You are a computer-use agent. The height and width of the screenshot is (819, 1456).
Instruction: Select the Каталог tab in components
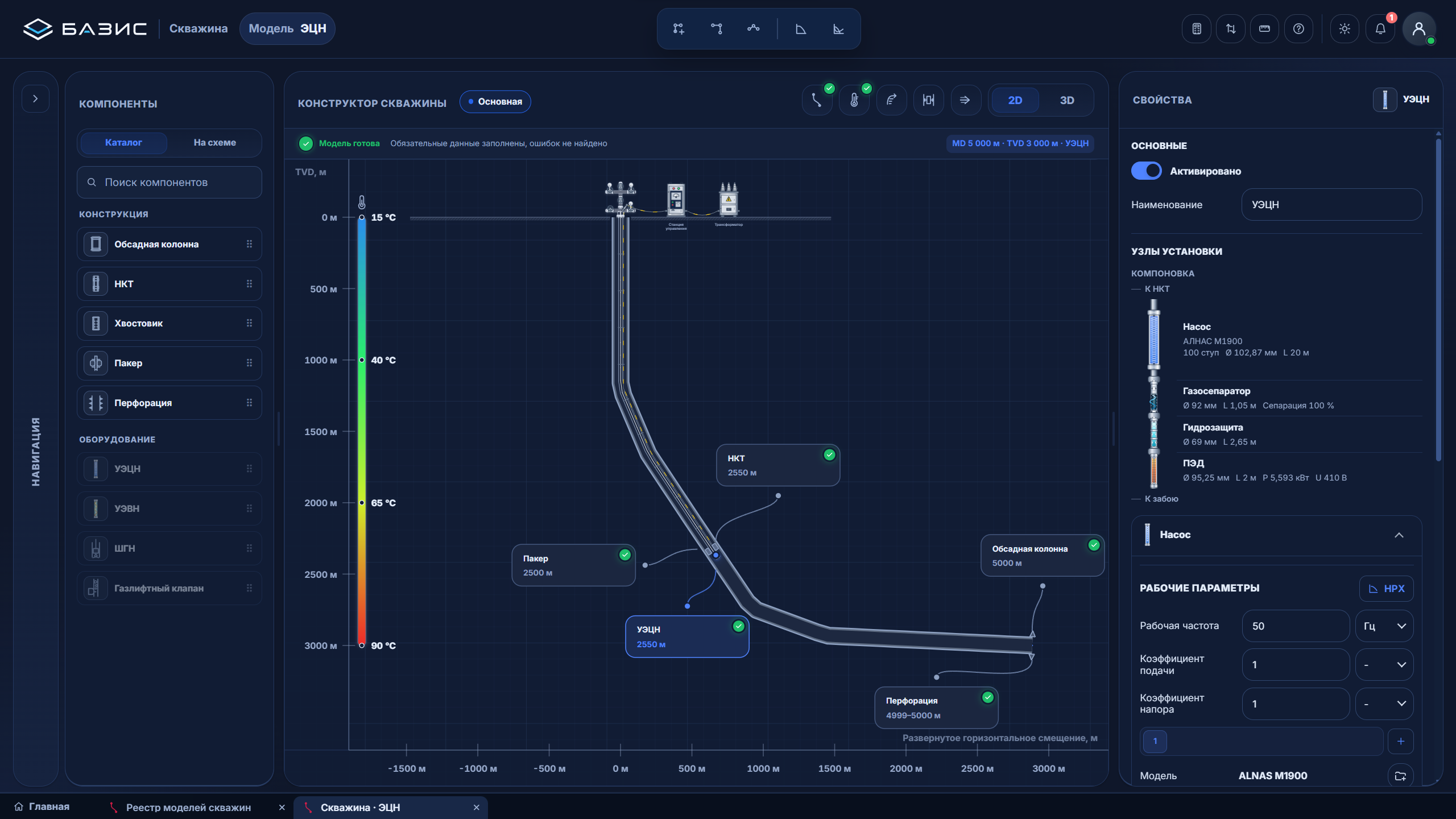(x=123, y=142)
